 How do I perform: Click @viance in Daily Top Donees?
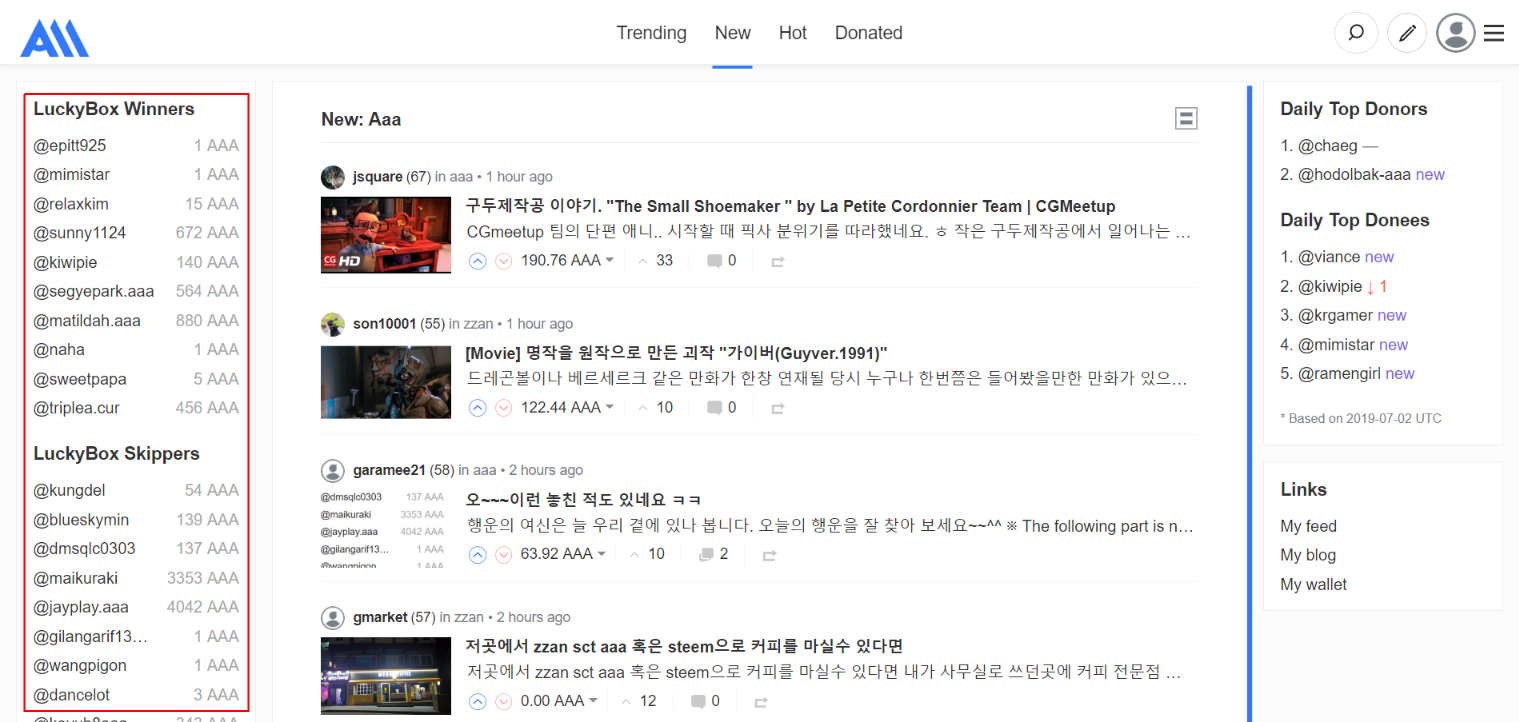1329,257
